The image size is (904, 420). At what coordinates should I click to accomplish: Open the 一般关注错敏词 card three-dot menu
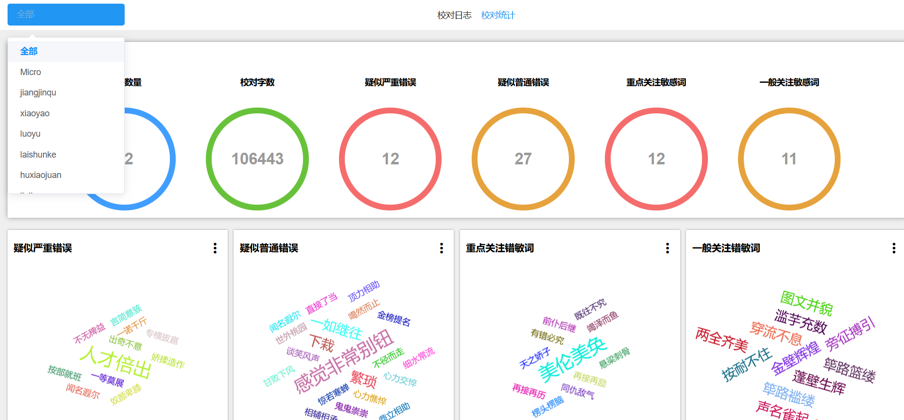click(893, 248)
